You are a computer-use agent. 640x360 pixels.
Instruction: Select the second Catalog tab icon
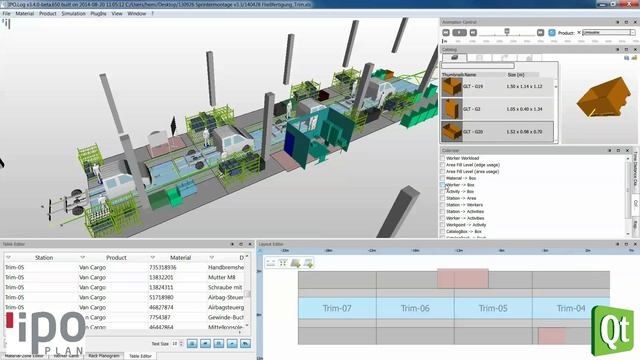point(480,58)
